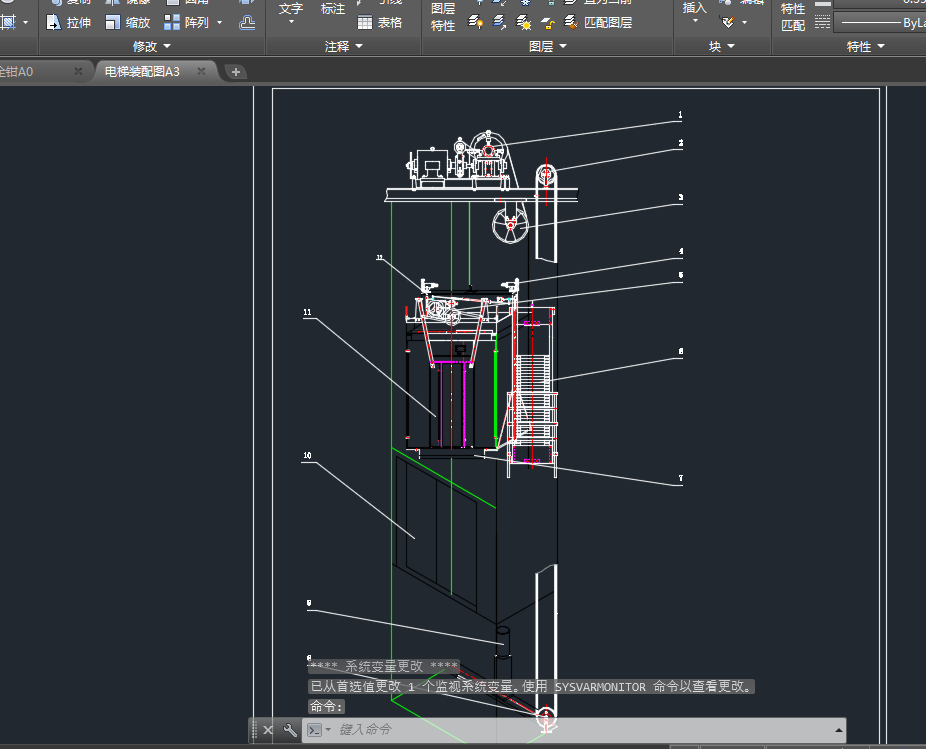The height and width of the screenshot is (749, 926).
Task: Click the 表格 (Table) tool
Action: point(379,22)
